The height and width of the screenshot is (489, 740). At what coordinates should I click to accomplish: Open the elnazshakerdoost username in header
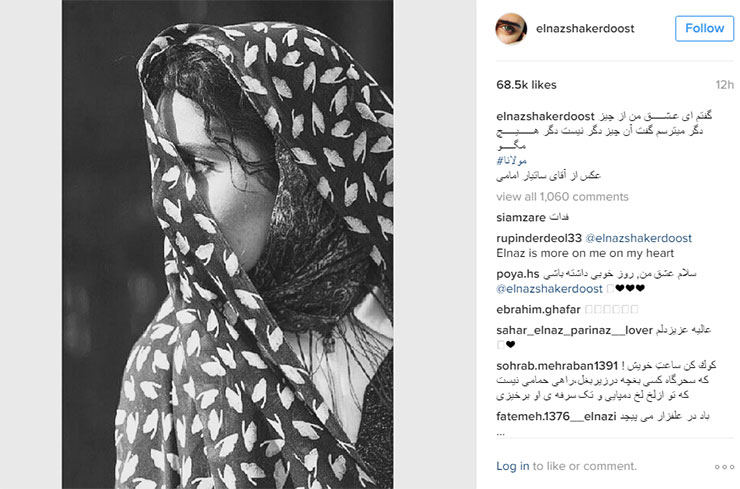tap(585, 29)
